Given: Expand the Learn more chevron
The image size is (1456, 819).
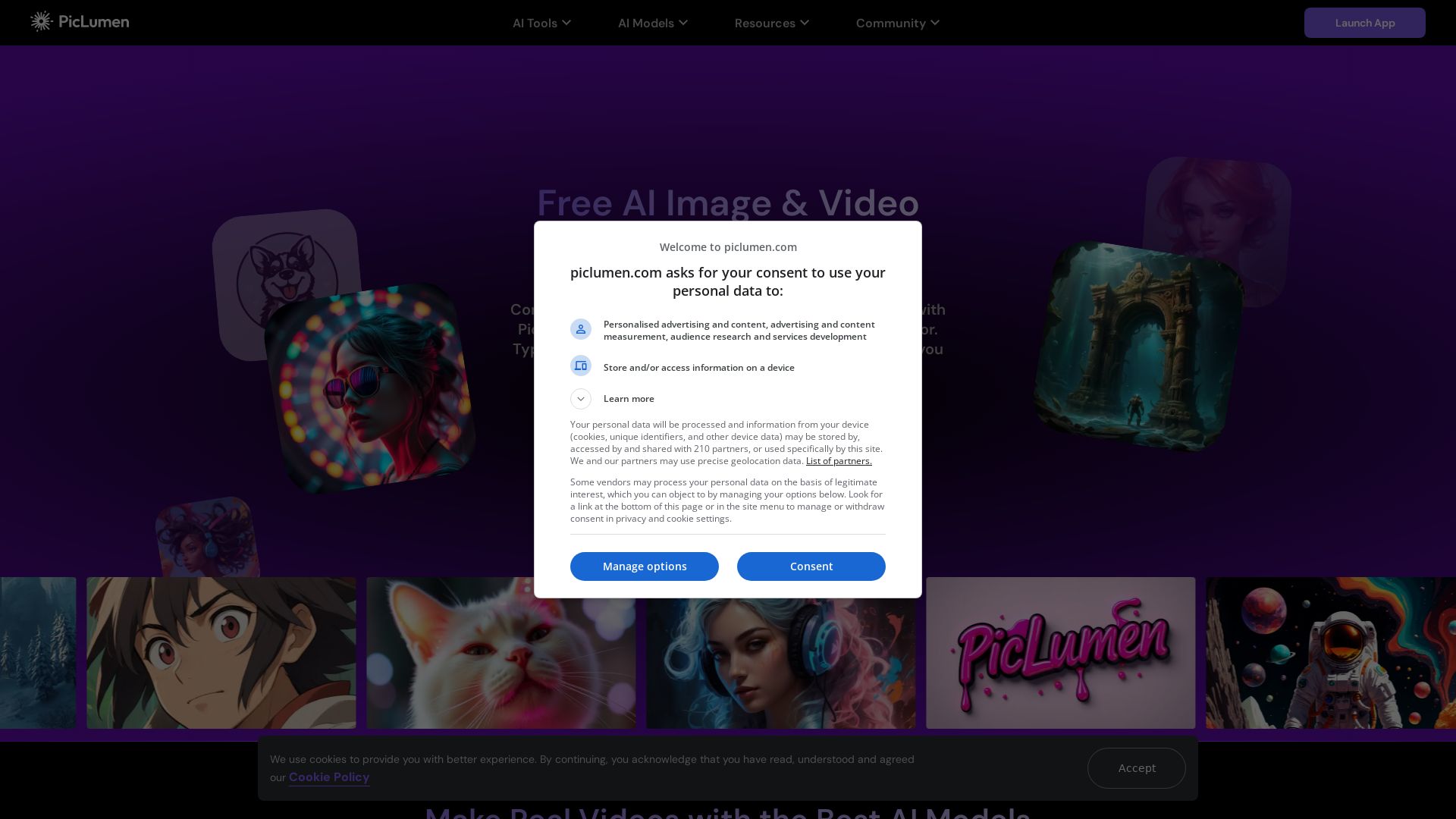Looking at the screenshot, I should pos(581,399).
